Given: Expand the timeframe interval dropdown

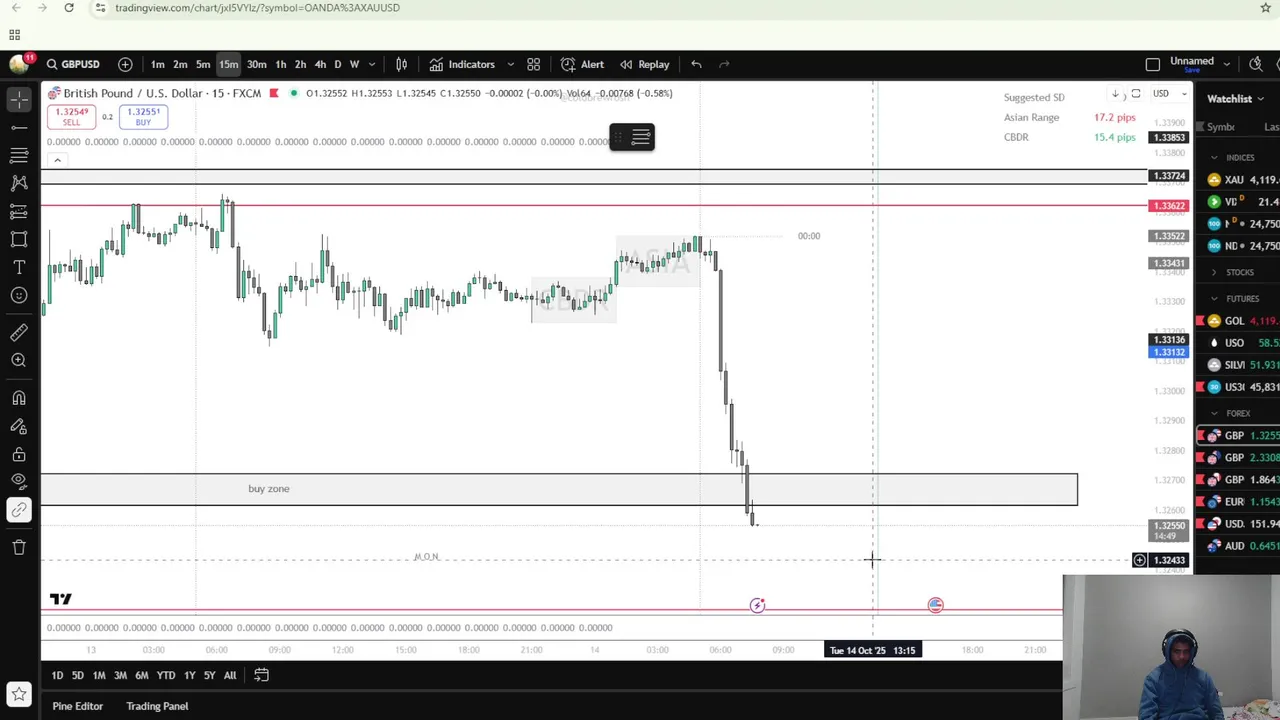Looking at the screenshot, I should pyautogui.click(x=372, y=64).
